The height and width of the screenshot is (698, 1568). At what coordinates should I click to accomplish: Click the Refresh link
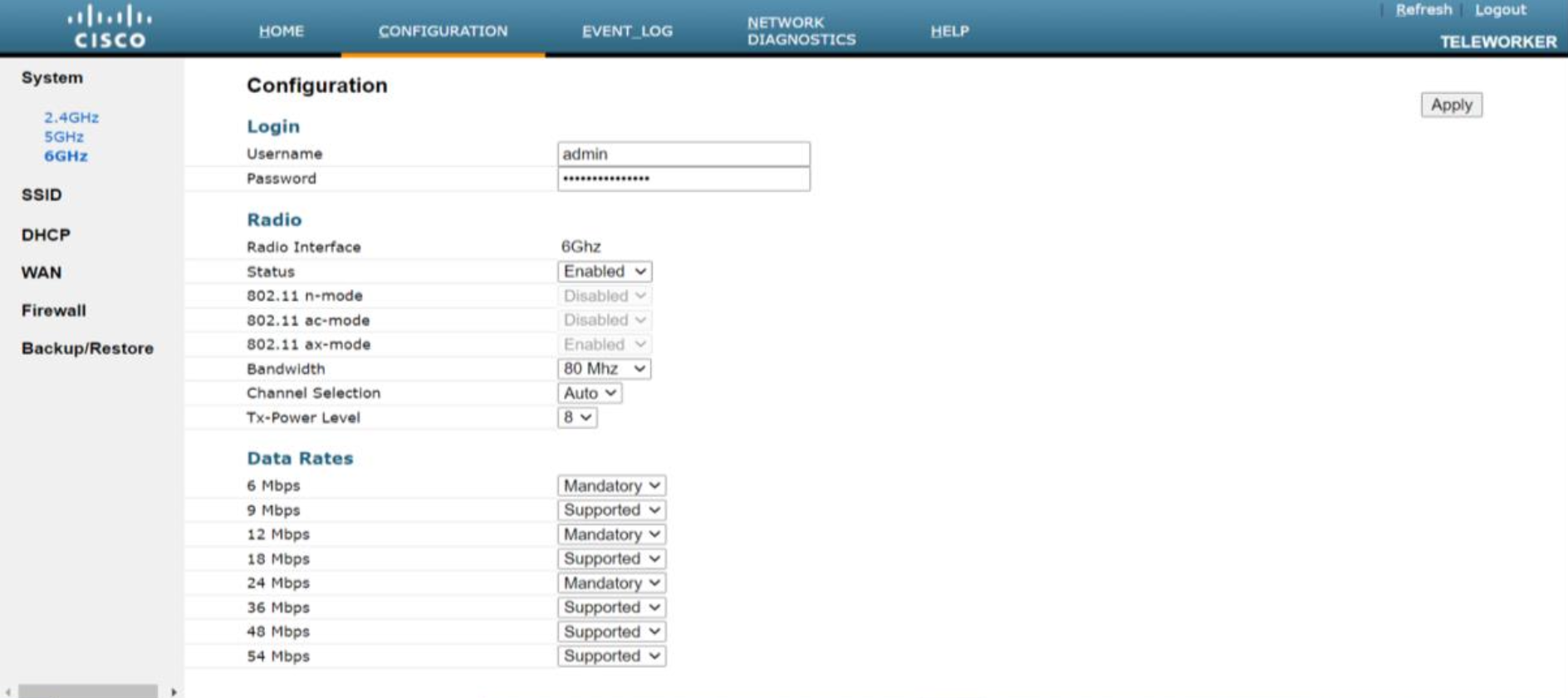[1423, 10]
